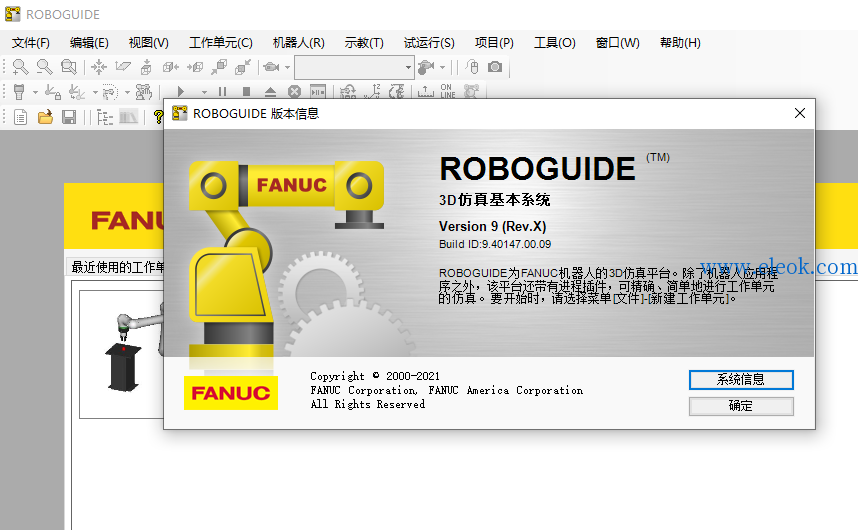Screen dimensions: 858x530
Task: Select the zoom window tool
Action: pos(69,67)
